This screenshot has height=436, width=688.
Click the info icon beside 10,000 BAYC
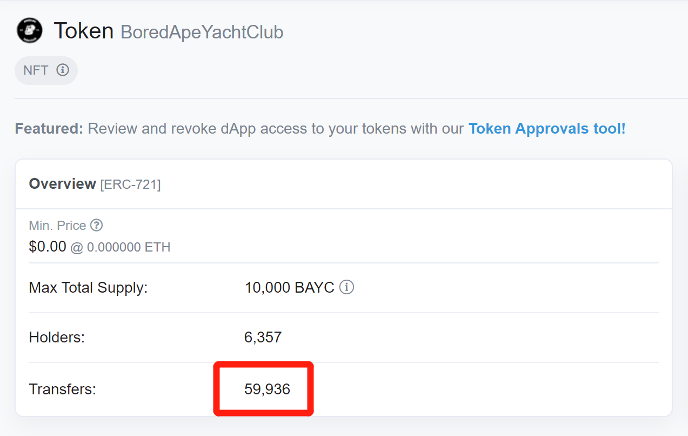[347, 288]
